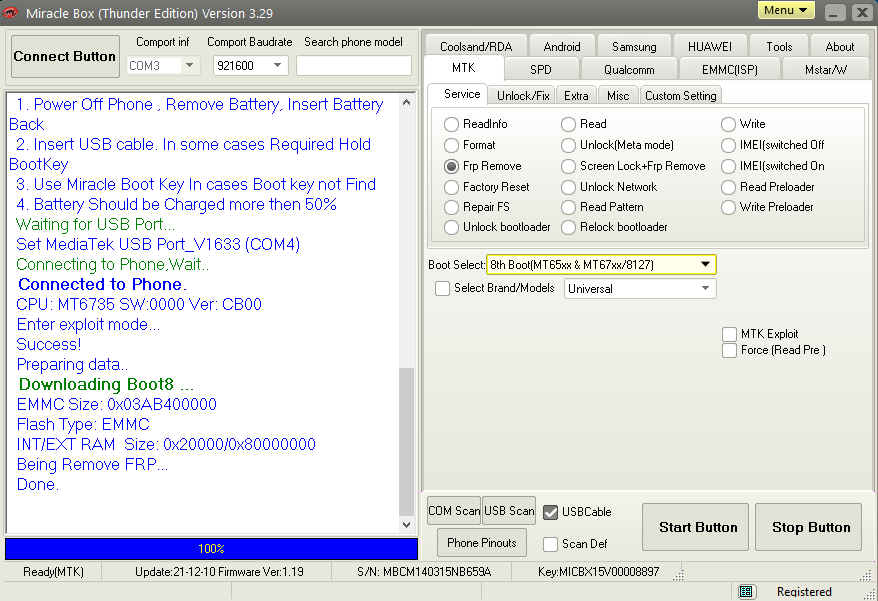This screenshot has height=601, width=878.
Task: Click the log panel scrollbar thumb
Action: tap(407, 442)
